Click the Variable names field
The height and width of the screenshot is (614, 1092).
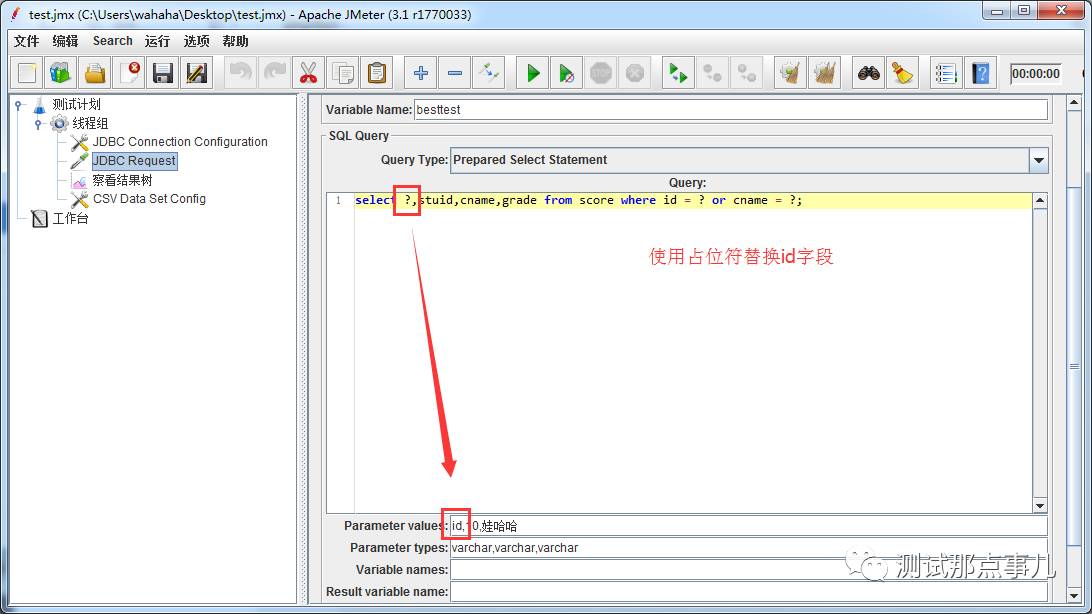click(749, 569)
